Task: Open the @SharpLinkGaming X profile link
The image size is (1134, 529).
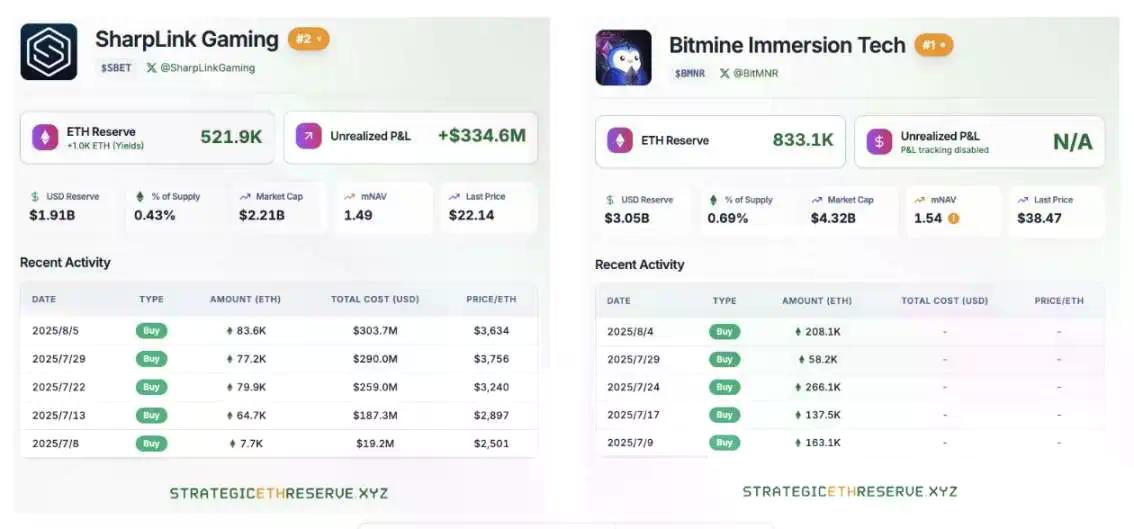Action: pos(201,68)
